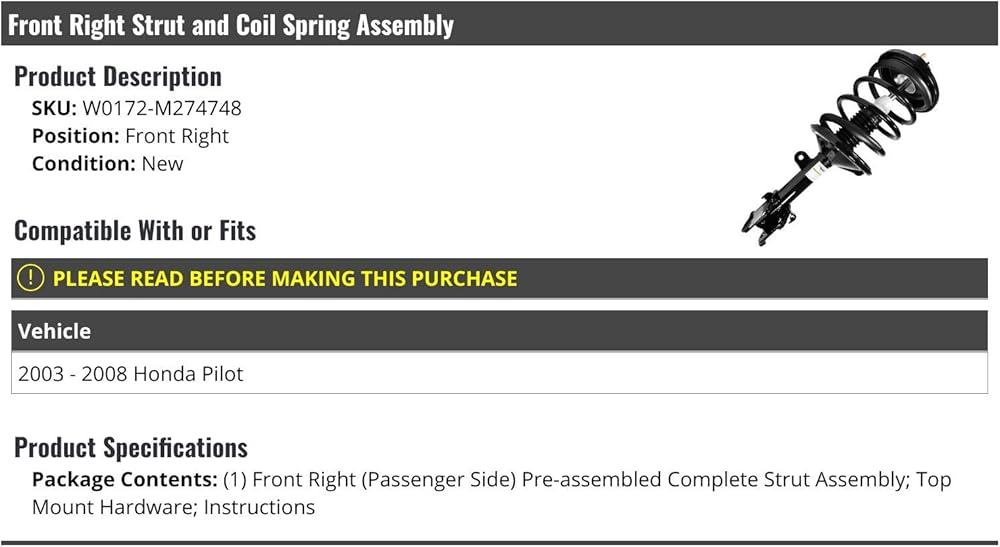The width and height of the screenshot is (1000, 547).
Task: Click the strut assembly product image
Action: click(x=841, y=147)
